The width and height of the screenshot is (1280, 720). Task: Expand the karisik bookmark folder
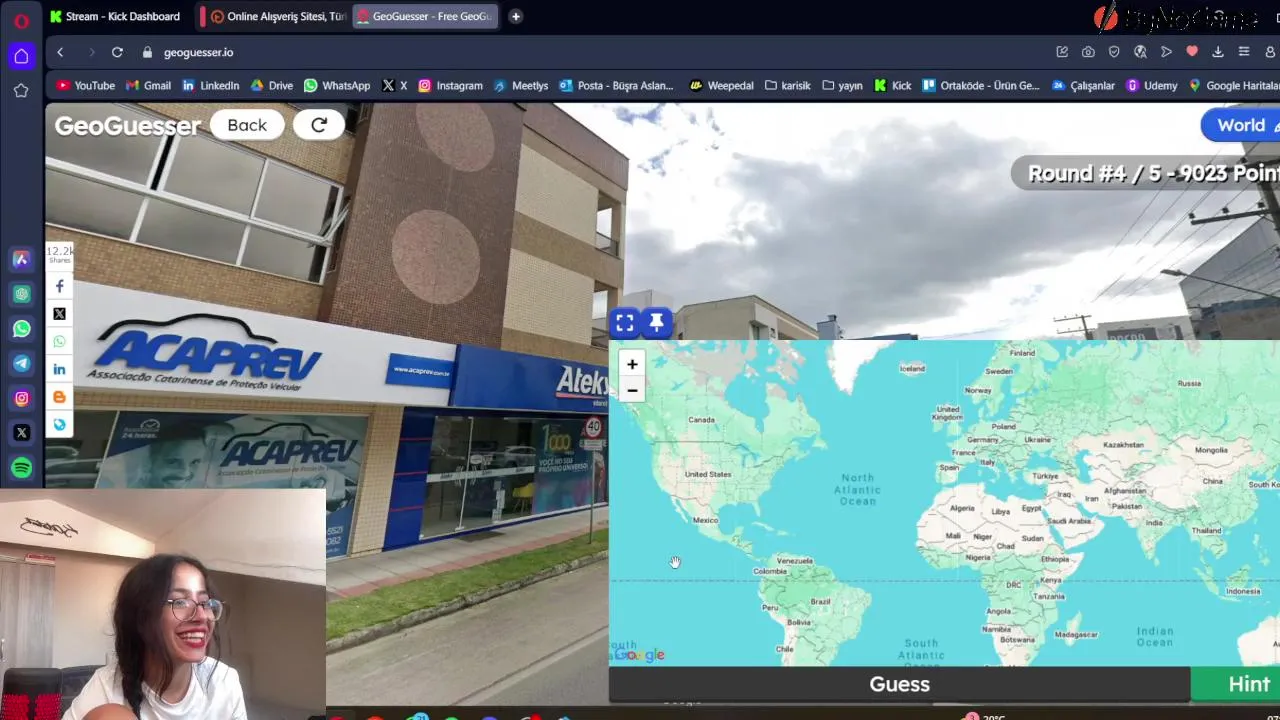[788, 86]
